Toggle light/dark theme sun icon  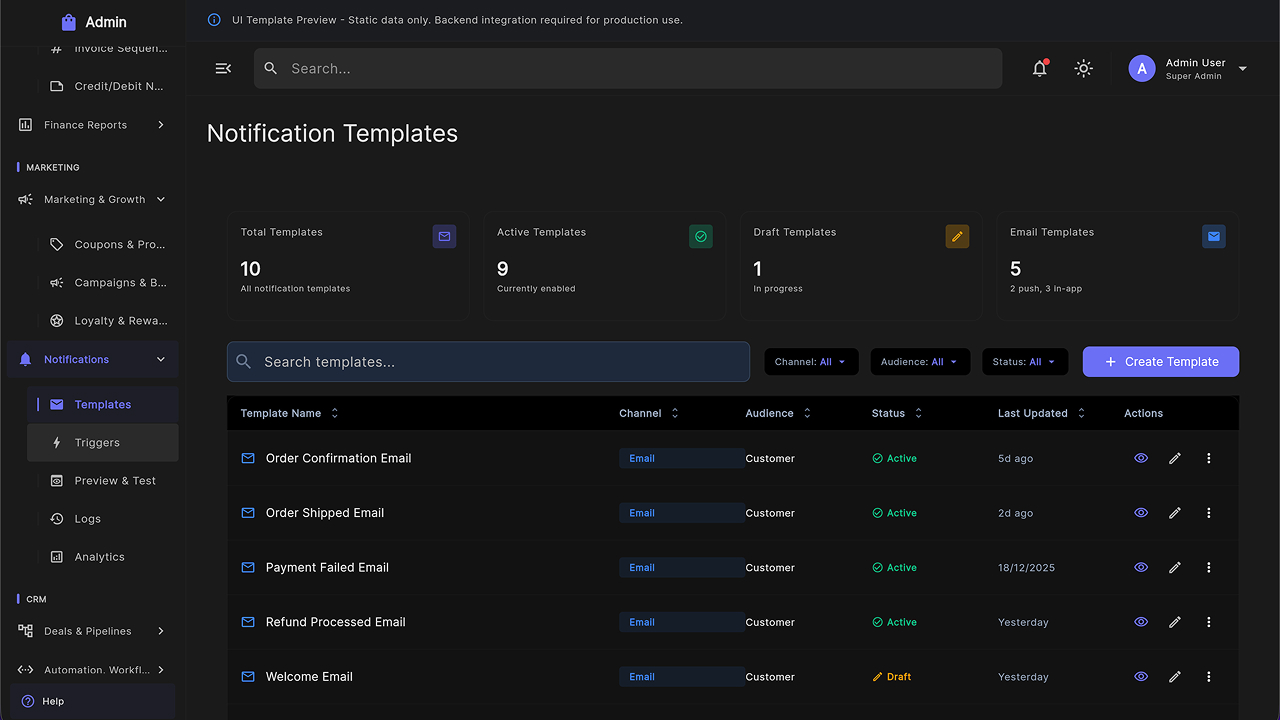[x=1083, y=68]
